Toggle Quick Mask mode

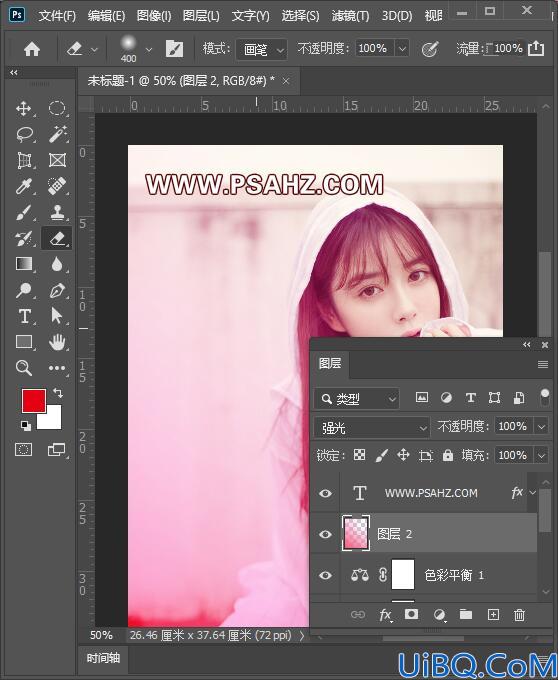pos(23,450)
